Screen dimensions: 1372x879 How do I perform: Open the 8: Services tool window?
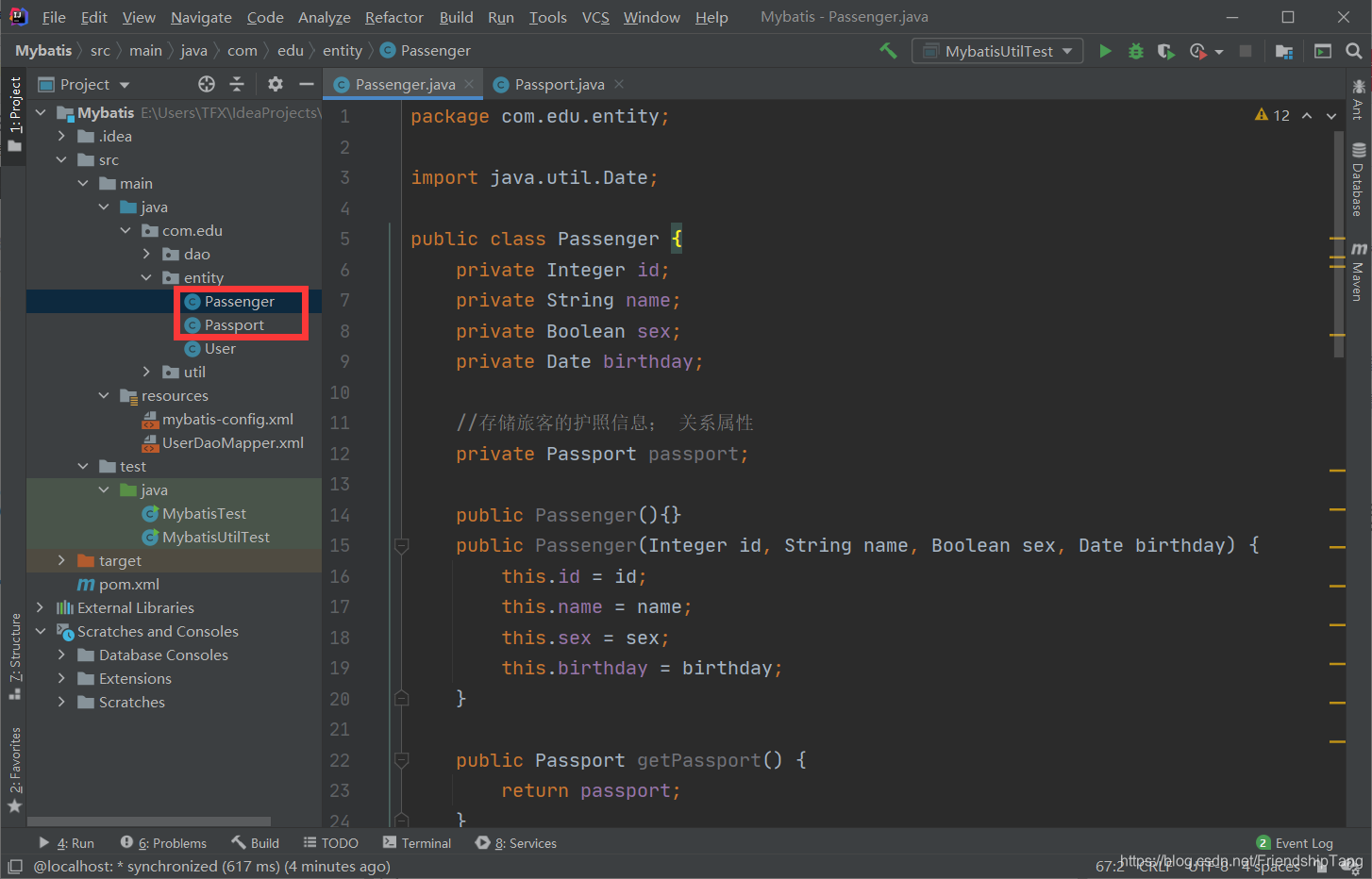516,843
